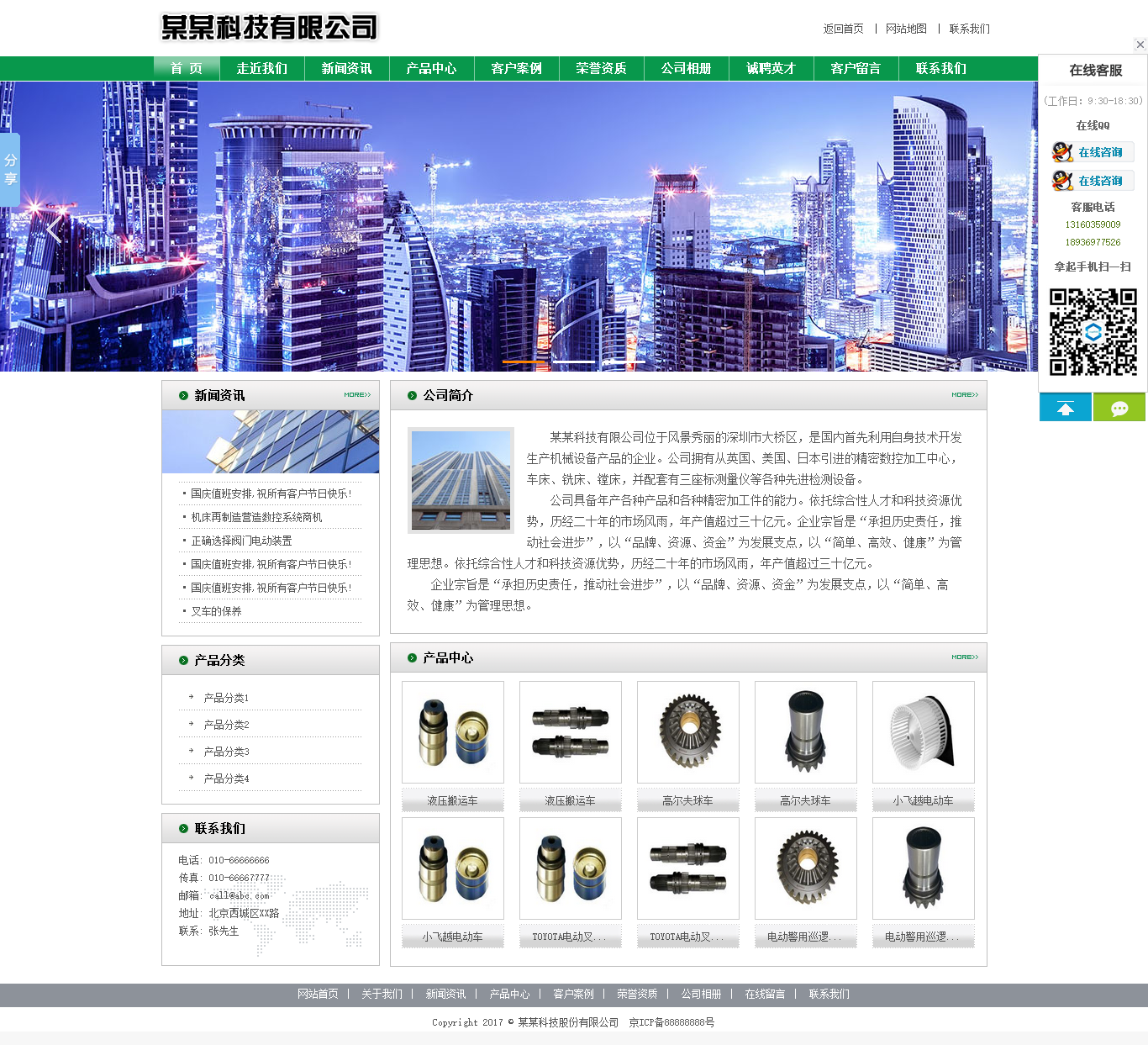
Task: Expand MORE in 公司简介 panel
Action: tap(965, 395)
